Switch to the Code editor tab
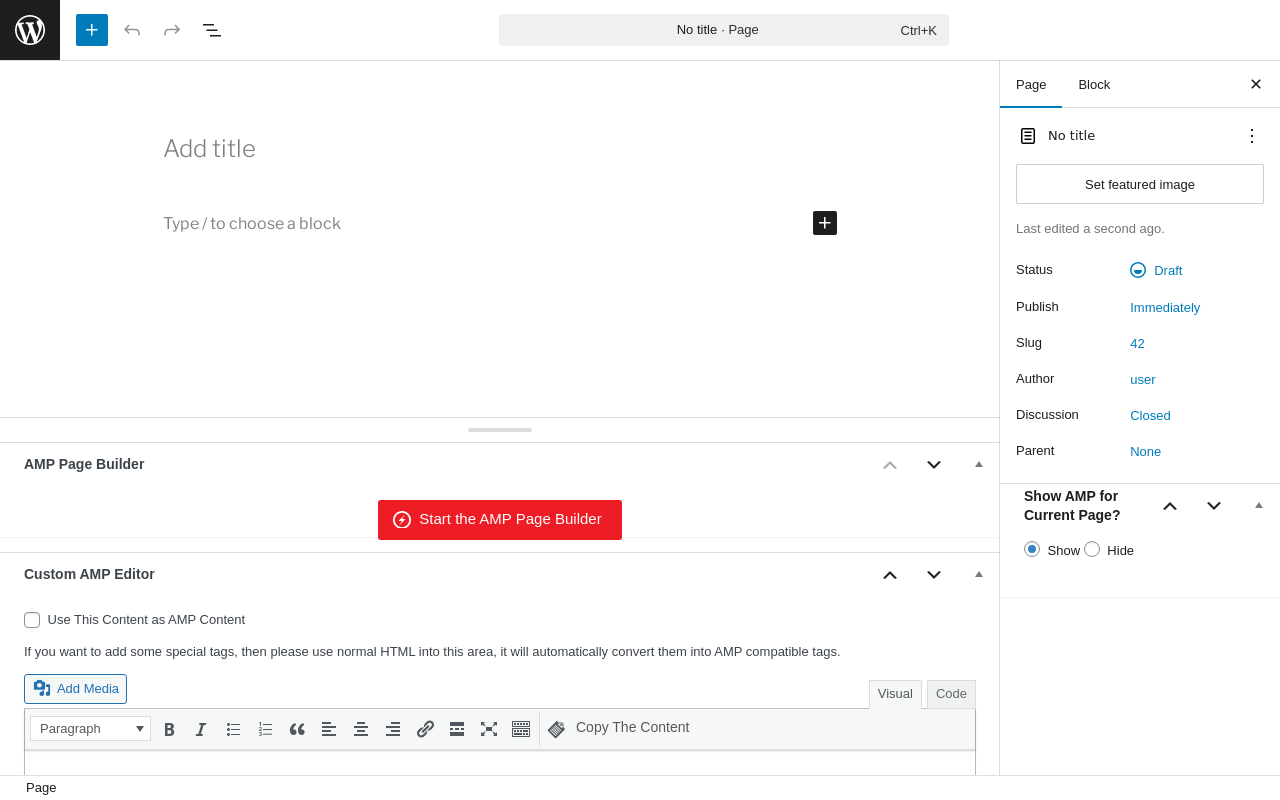 tap(951, 694)
